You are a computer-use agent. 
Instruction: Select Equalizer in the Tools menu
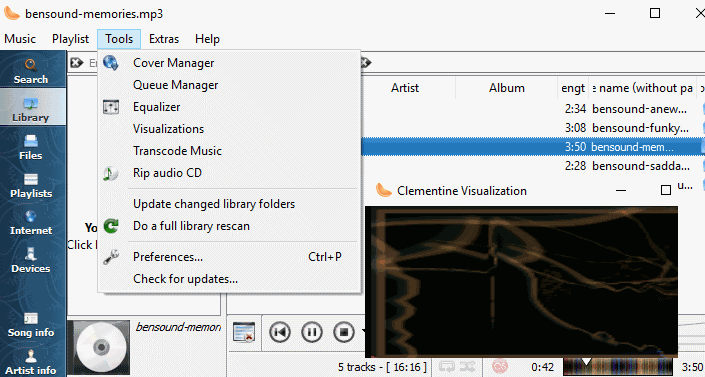pos(229,107)
